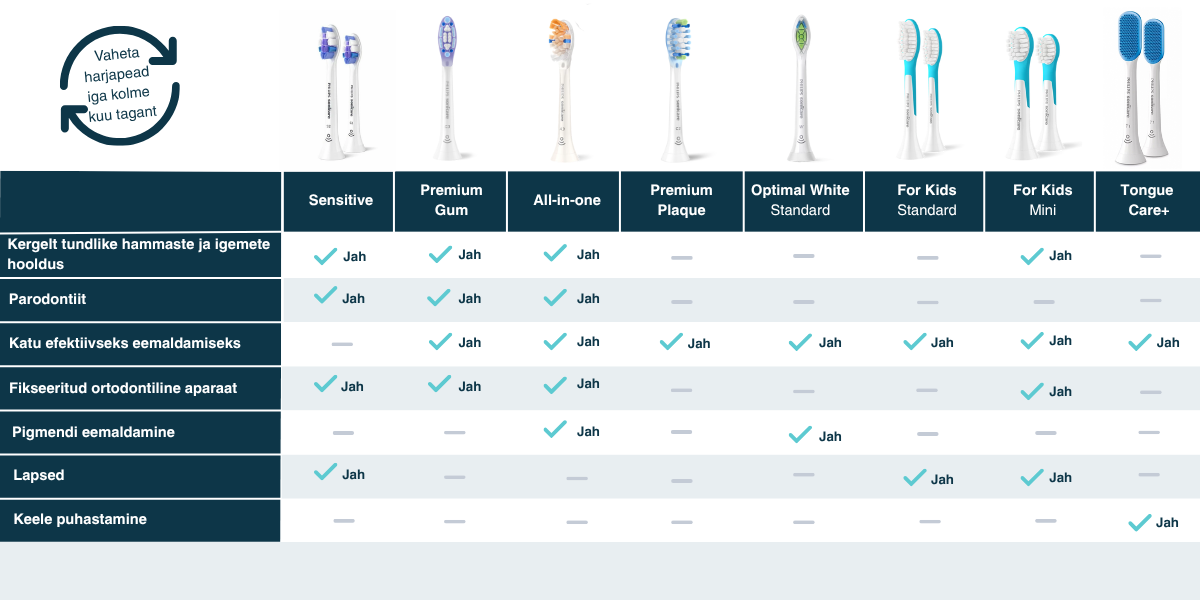Select the Premium Gum column header
Viewport: 1200px width, 600px height.
tap(451, 200)
